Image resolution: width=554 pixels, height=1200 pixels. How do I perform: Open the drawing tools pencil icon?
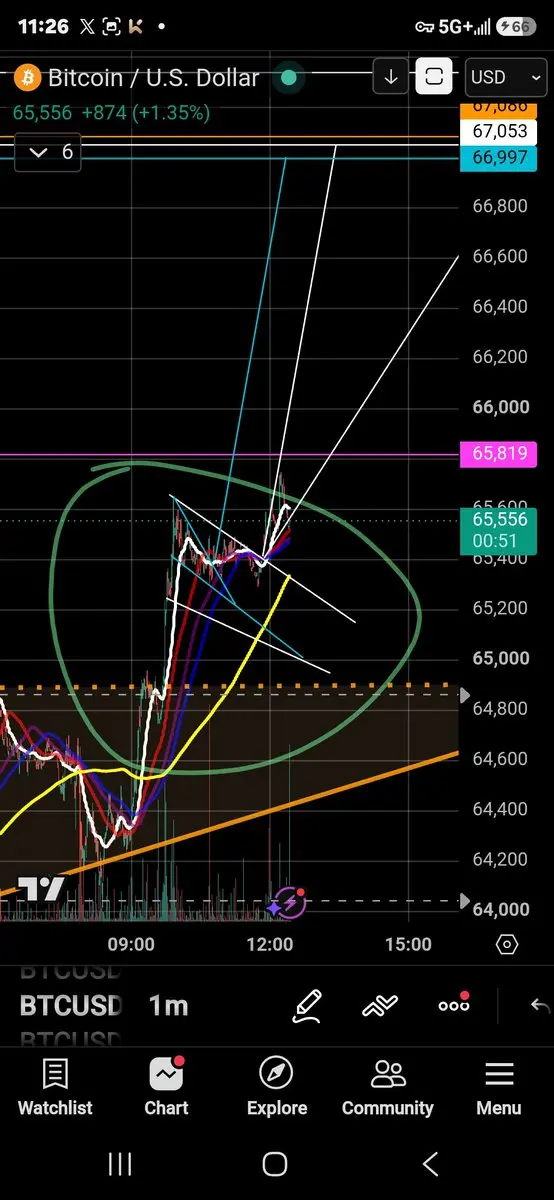[x=307, y=1006]
